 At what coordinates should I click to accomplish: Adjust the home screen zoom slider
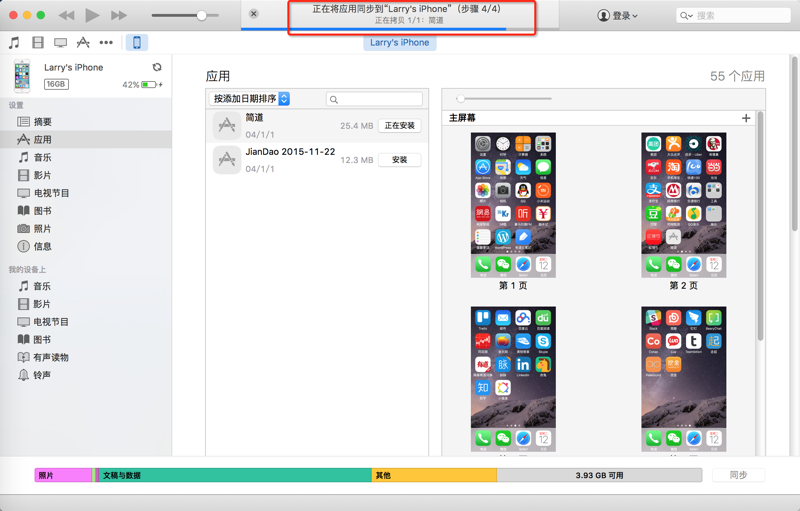[461, 98]
